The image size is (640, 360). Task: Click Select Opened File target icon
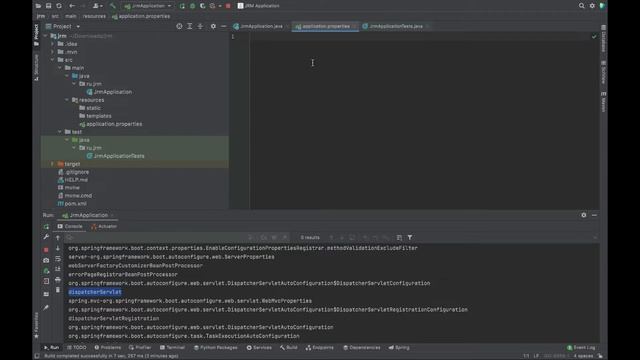tap(179, 26)
